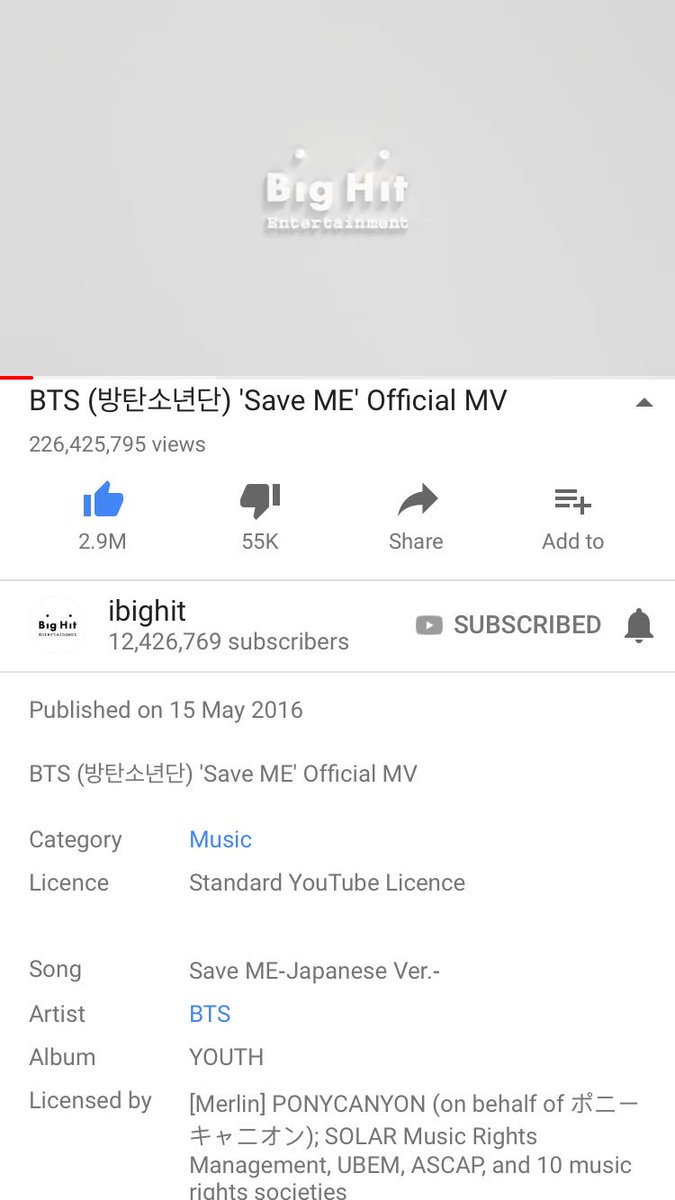Collapse the video description with the arrow
This screenshot has width=675, height=1200.
pos(644,403)
